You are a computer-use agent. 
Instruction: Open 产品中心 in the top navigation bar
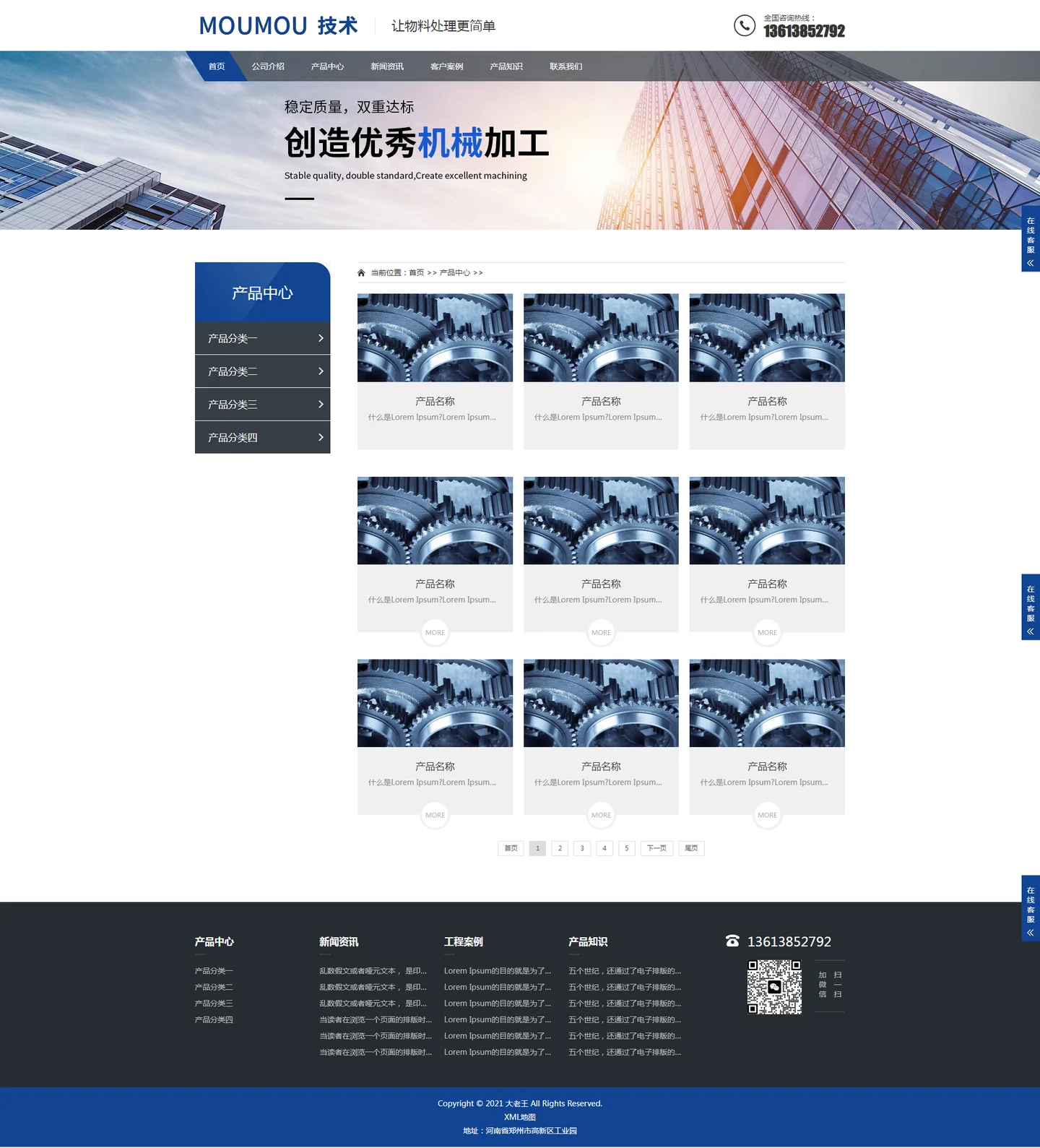coord(327,66)
